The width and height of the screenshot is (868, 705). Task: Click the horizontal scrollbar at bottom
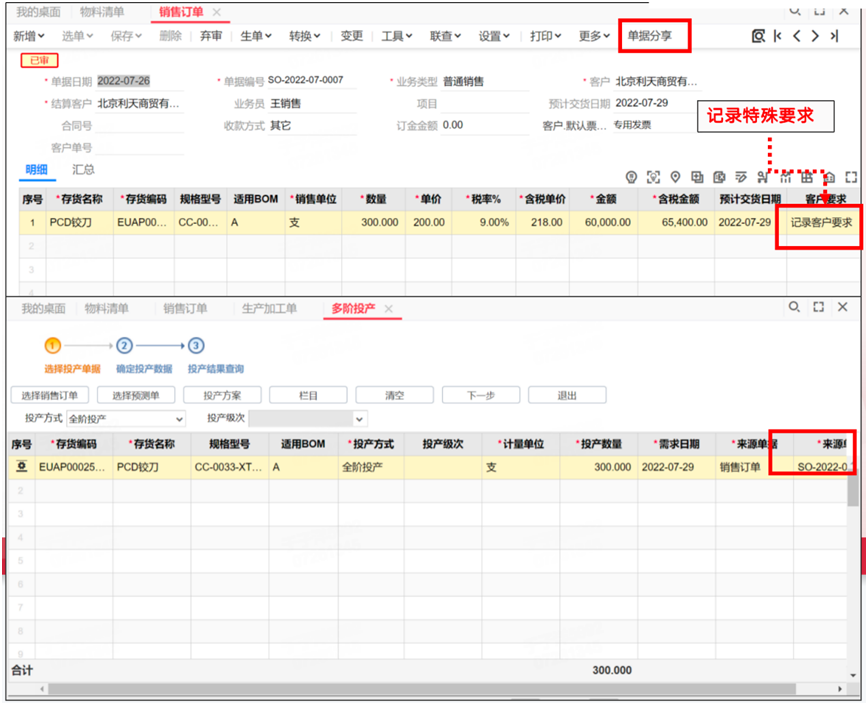click(420, 689)
